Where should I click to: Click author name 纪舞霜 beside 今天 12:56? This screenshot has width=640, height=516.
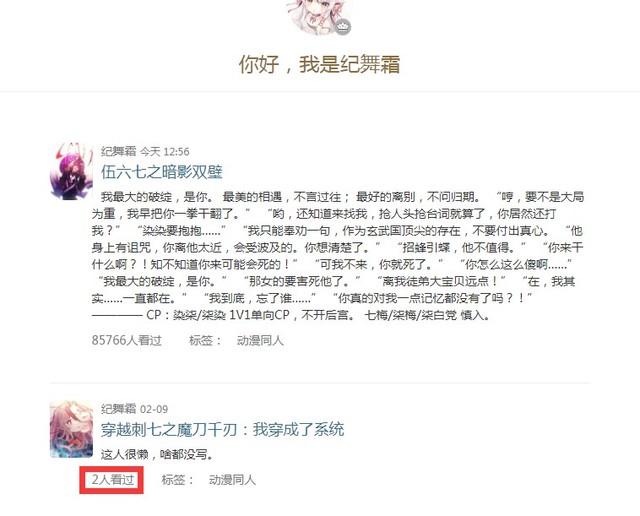(x=118, y=151)
